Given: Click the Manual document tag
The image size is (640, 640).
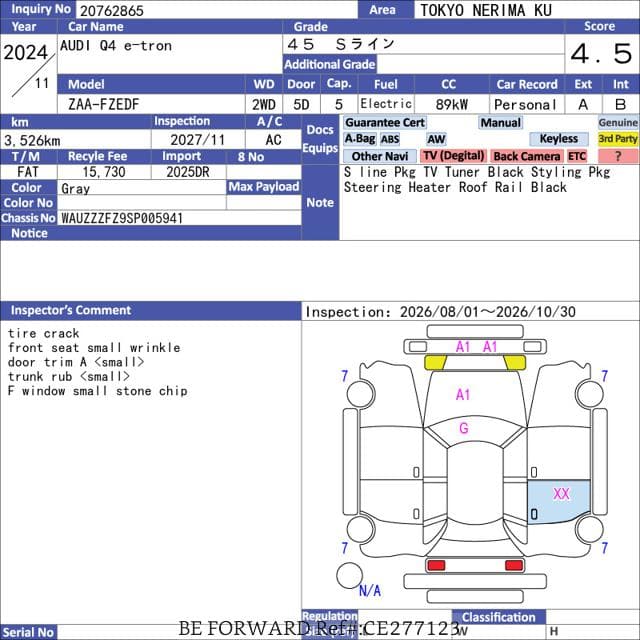Looking at the screenshot, I should click(x=500, y=122).
